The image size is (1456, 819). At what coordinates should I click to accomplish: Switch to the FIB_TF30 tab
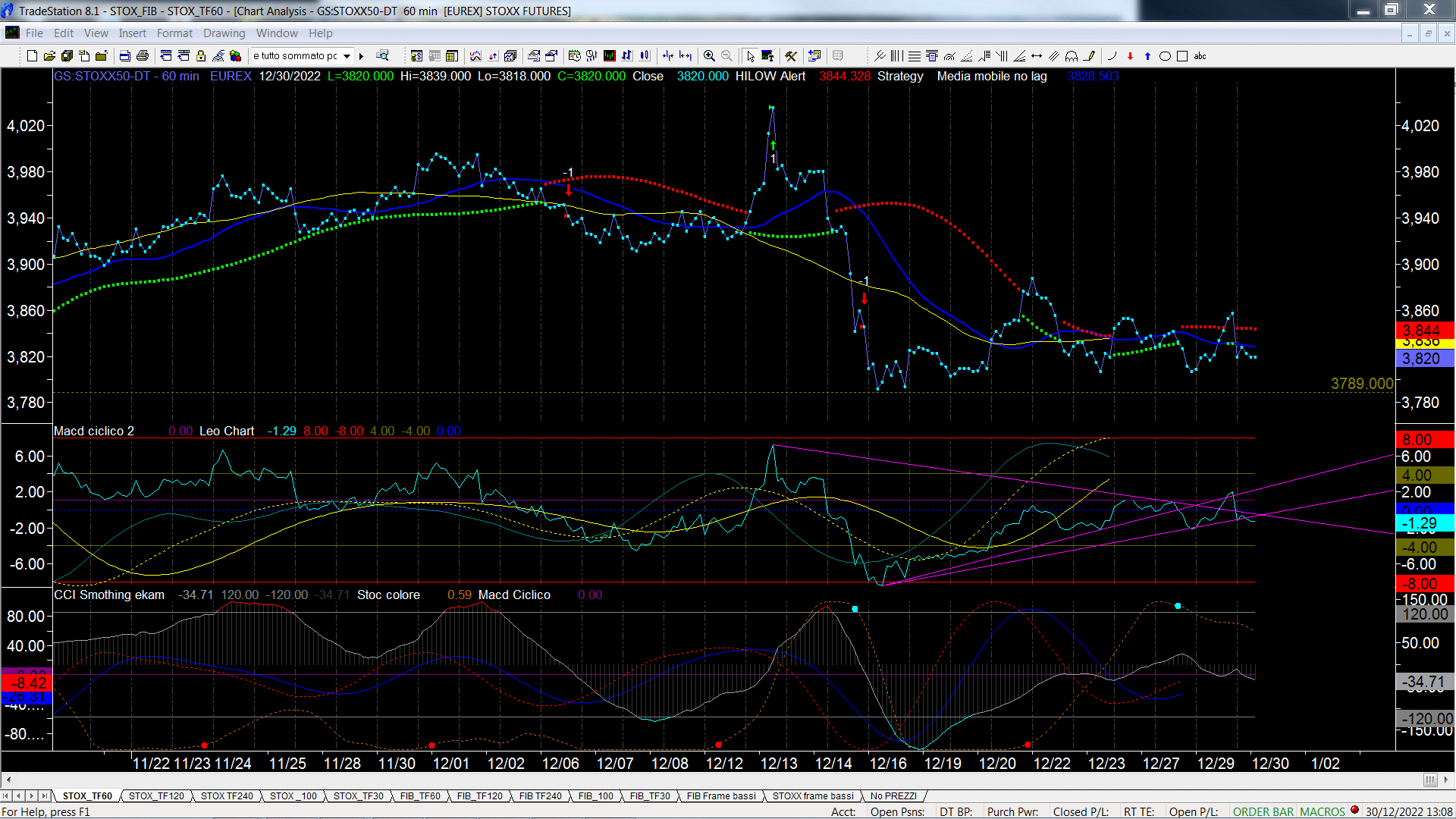click(650, 795)
